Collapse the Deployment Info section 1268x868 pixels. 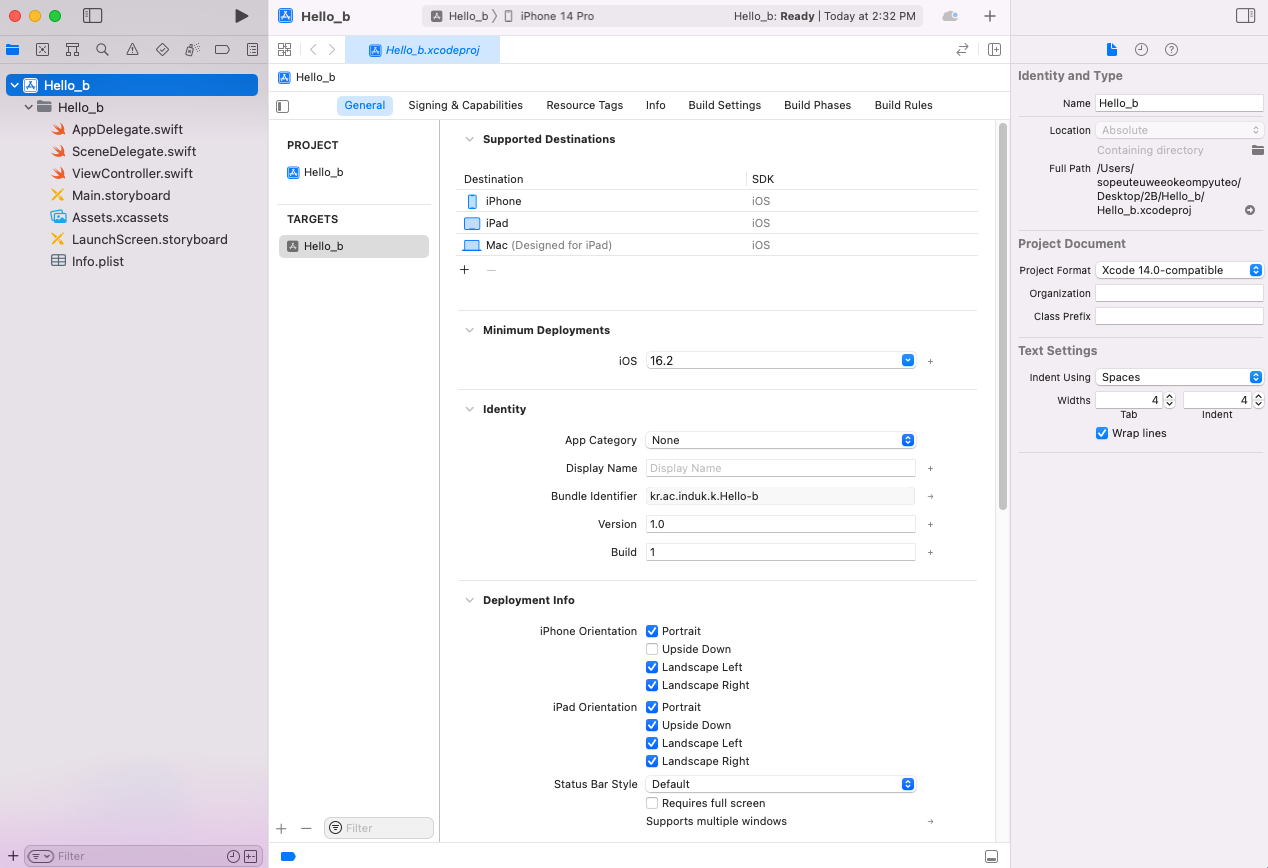point(470,600)
